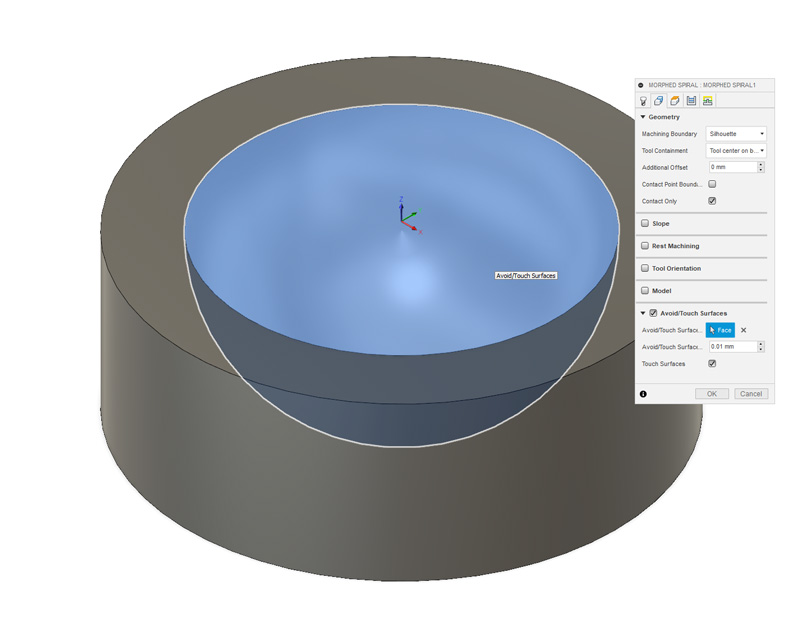Uncheck the Contact Only checkbox
This screenshot has height=640, width=800.
tap(712, 201)
